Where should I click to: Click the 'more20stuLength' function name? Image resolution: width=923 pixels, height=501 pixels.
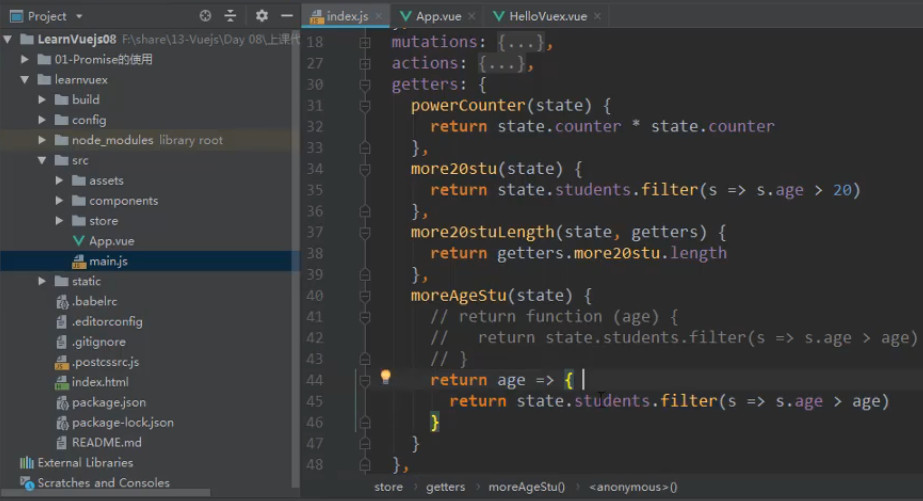(483, 232)
